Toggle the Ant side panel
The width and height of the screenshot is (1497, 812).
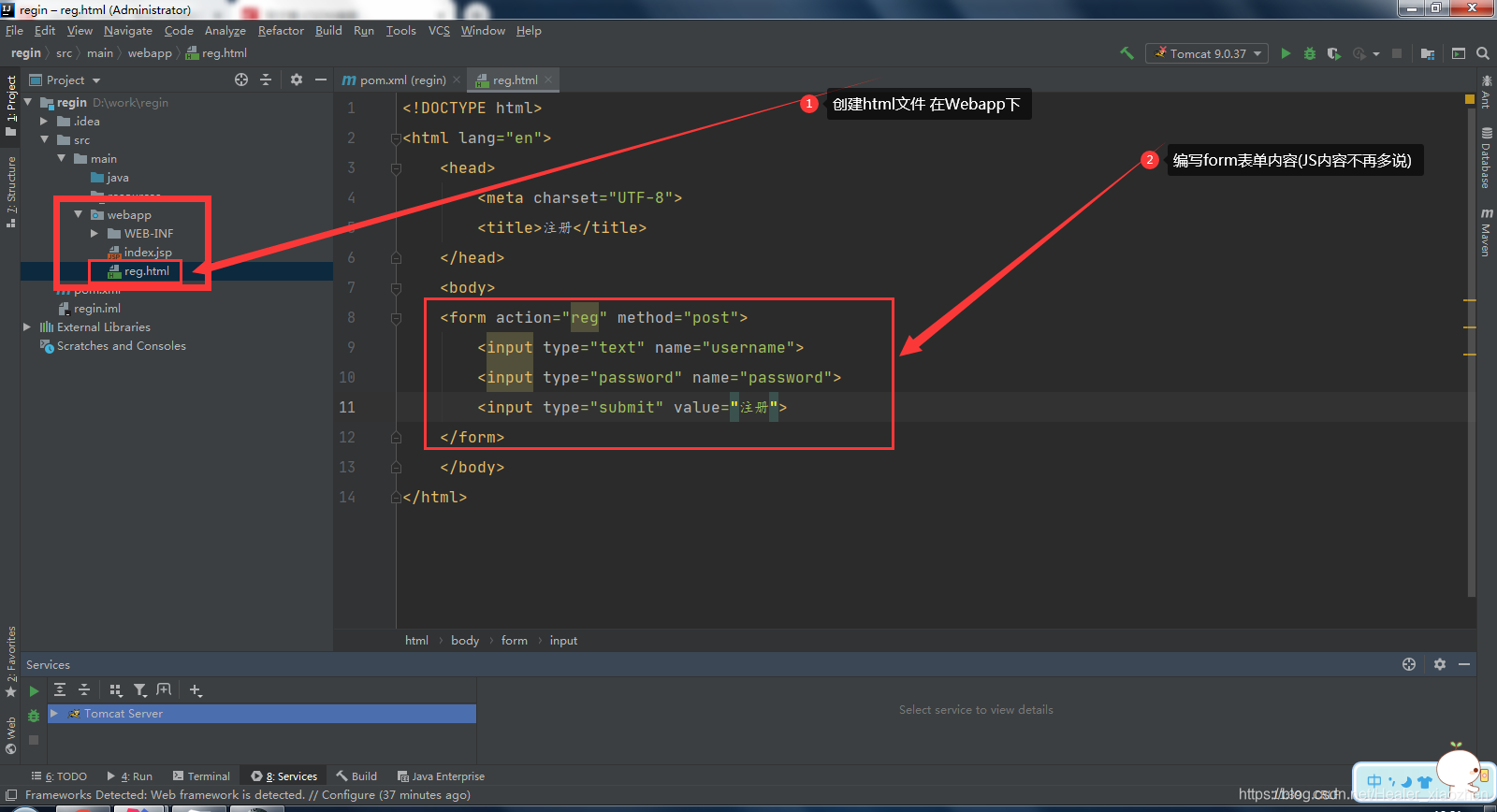1486,92
